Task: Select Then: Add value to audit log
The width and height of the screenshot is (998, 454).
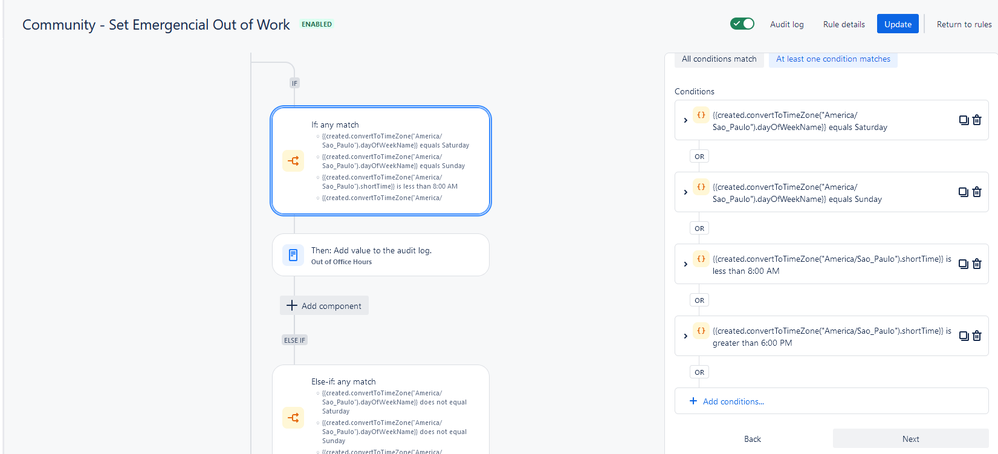Action: [x=381, y=255]
